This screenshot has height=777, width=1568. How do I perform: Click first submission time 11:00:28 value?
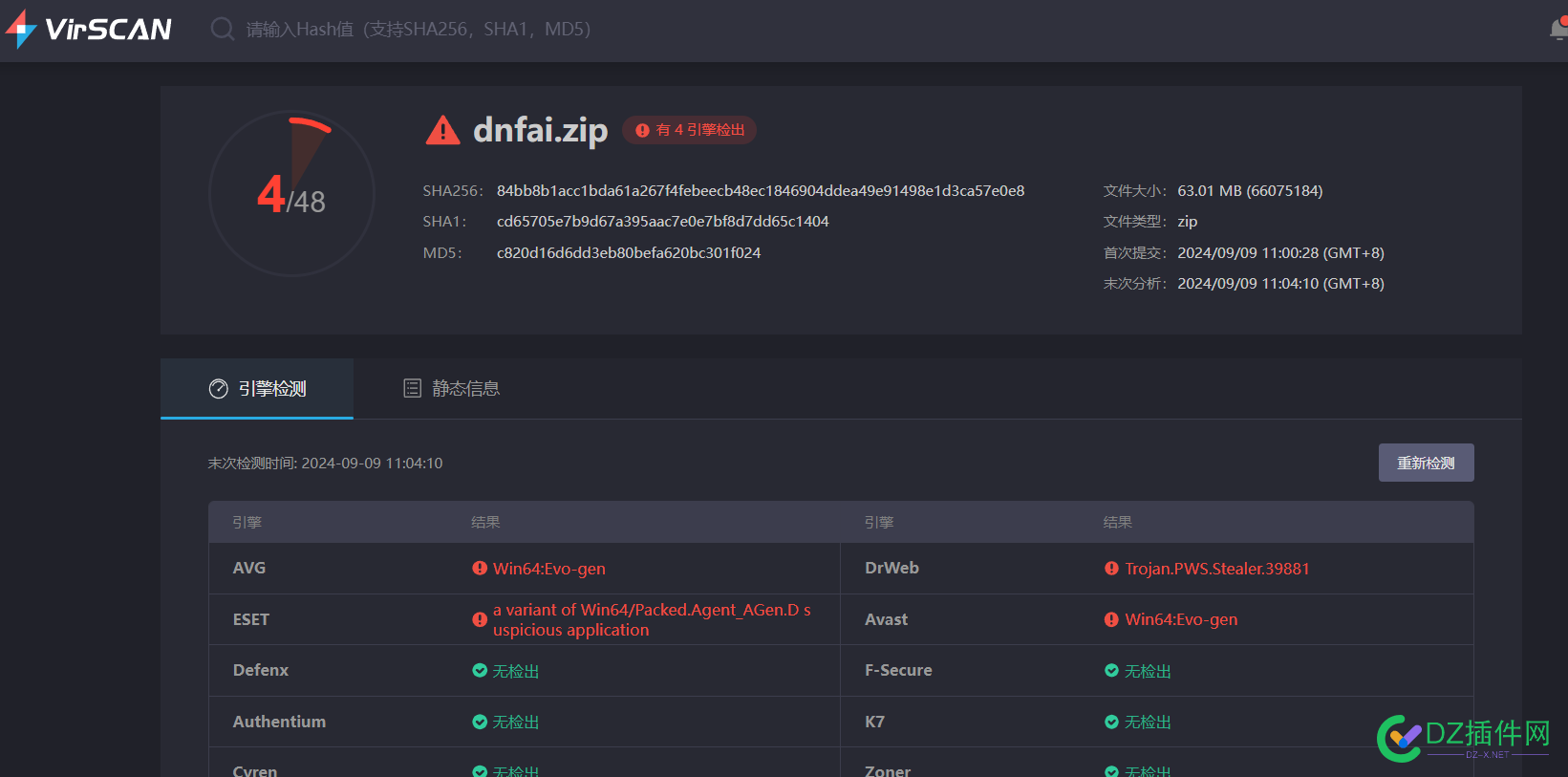(1280, 253)
